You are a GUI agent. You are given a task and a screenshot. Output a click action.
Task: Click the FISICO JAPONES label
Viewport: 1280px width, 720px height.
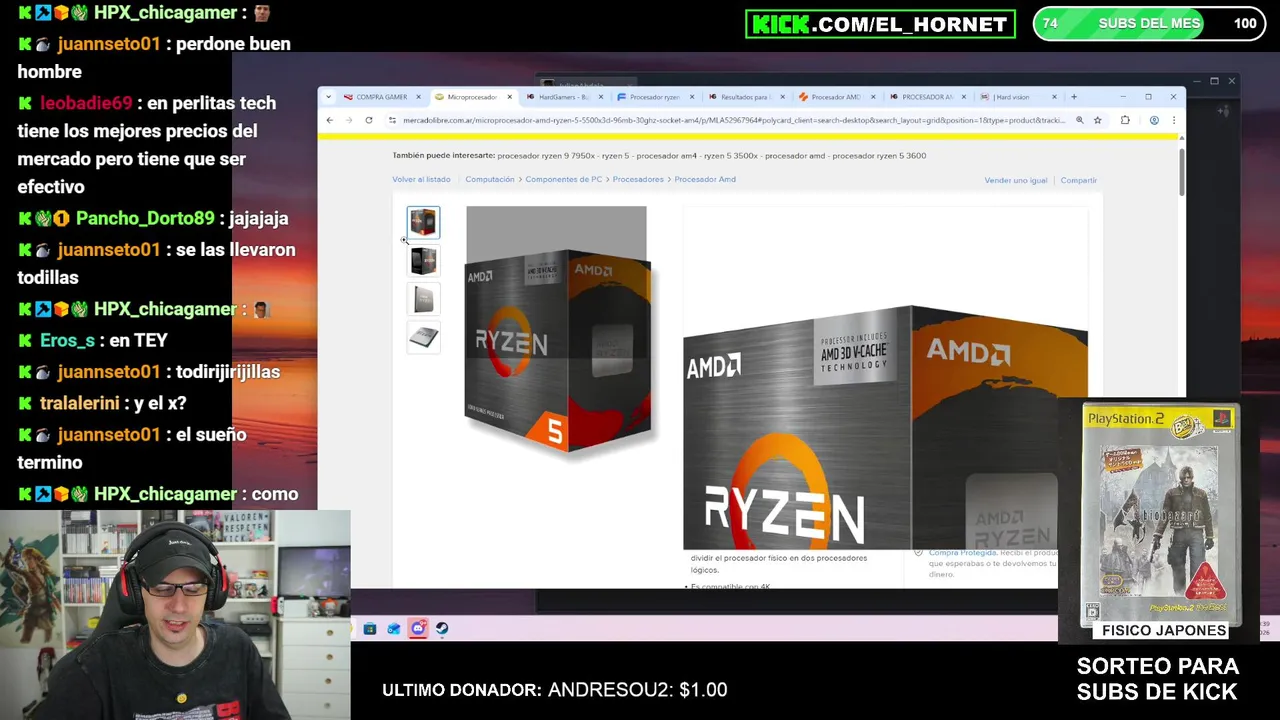(1164, 630)
